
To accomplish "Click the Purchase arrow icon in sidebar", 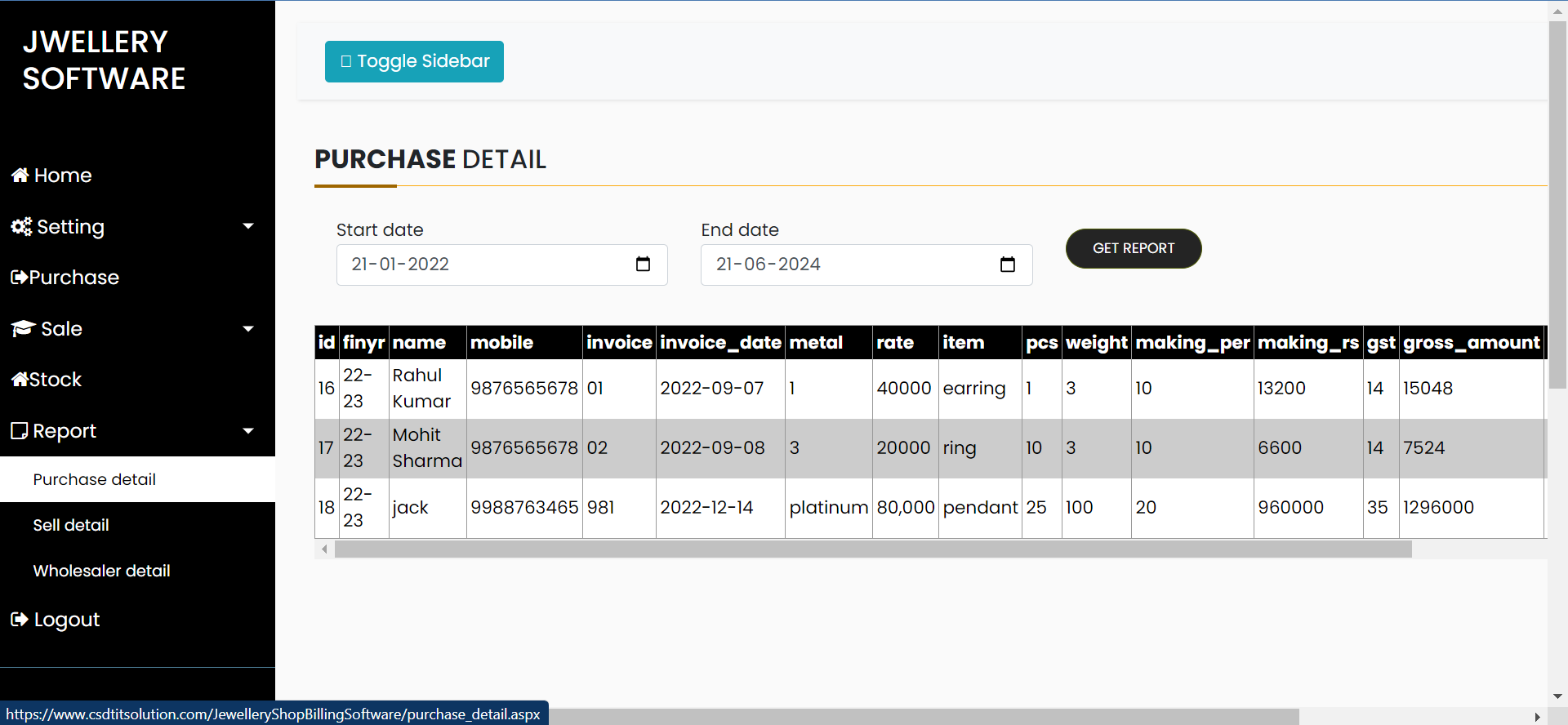I will 20,278.
